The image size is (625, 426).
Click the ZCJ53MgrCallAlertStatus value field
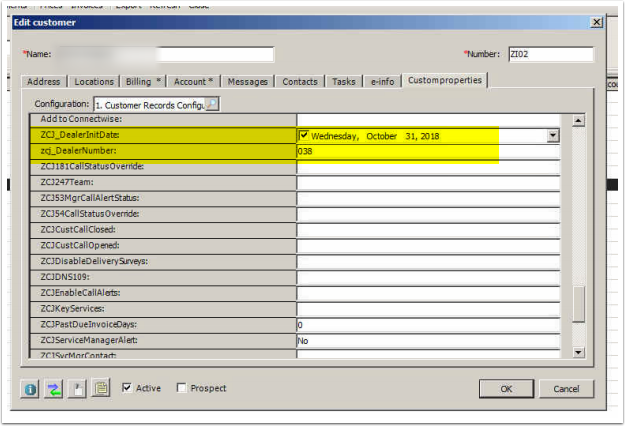(428, 199)
